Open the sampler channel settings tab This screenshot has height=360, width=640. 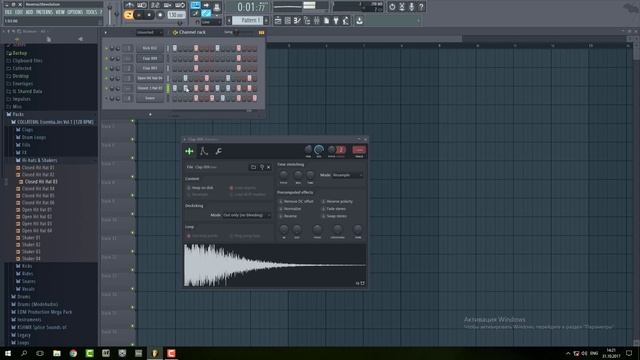tap(189, 151)
